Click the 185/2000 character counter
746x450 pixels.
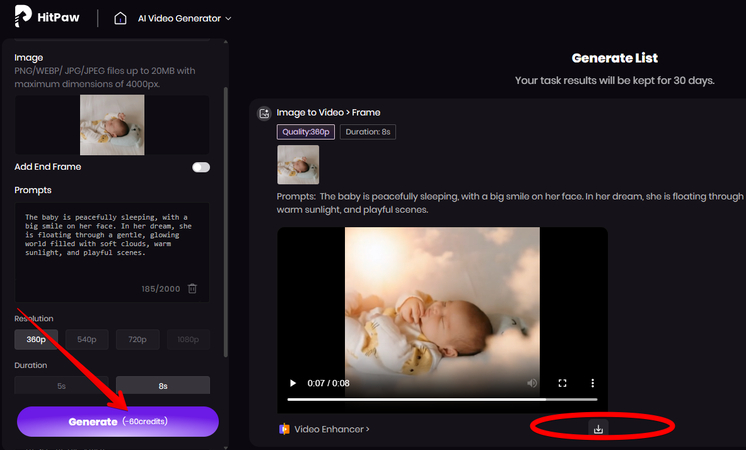pos(161,289)
